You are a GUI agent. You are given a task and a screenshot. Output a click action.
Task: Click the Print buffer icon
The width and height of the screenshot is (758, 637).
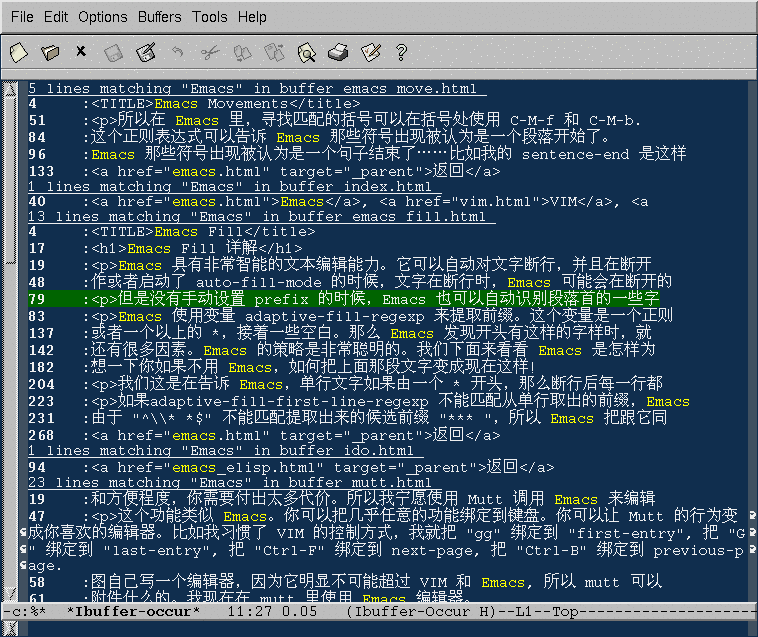[338, 51]
